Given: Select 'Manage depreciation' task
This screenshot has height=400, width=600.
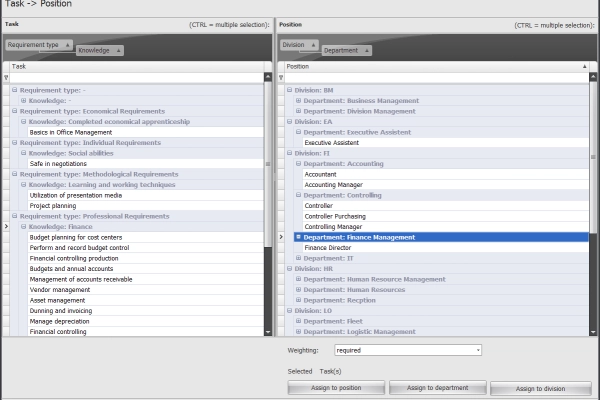Looking at the screenshot, I should click(x=145, y=321).
